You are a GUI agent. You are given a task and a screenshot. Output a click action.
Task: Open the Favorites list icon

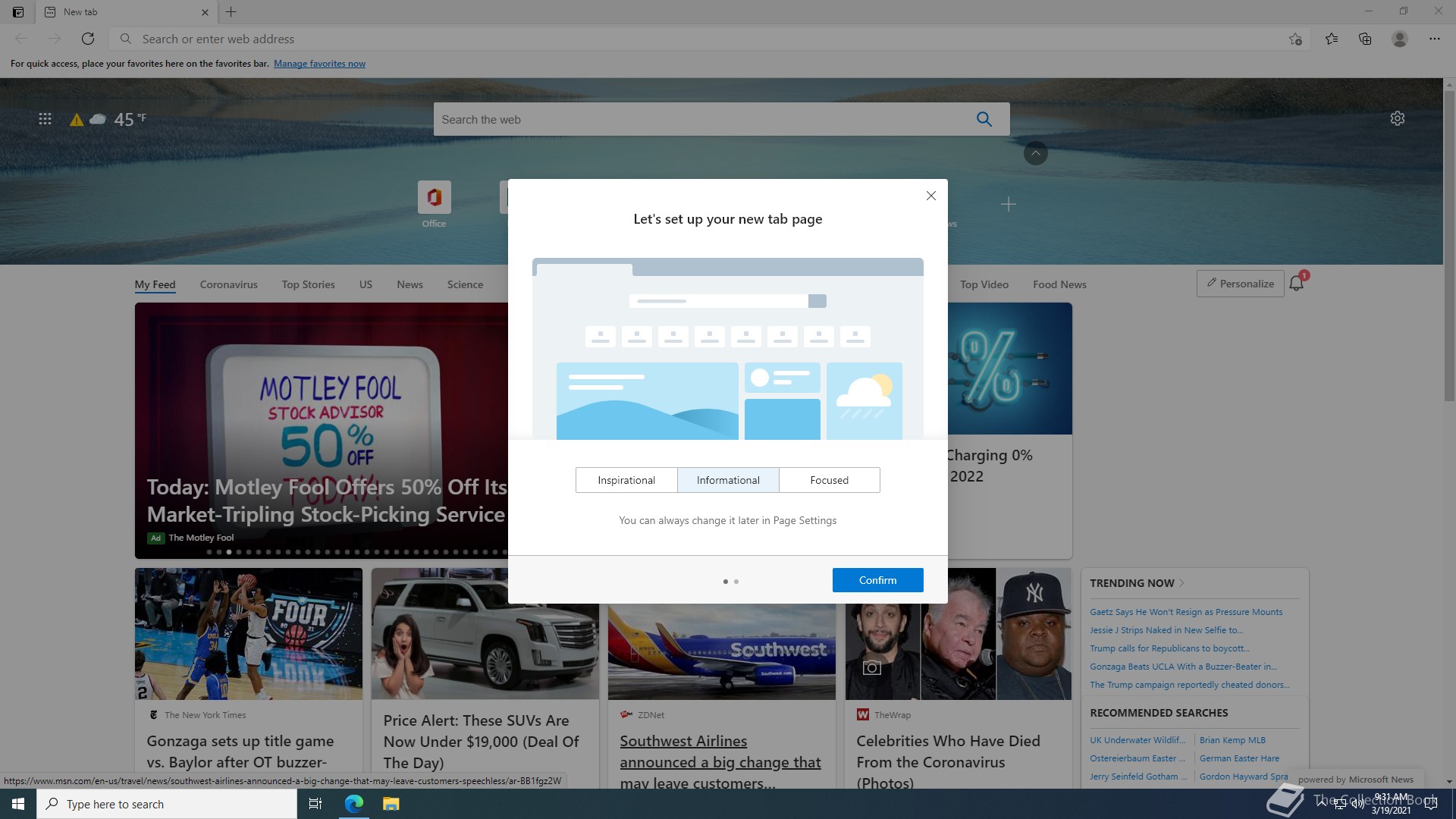[1332, 39]
